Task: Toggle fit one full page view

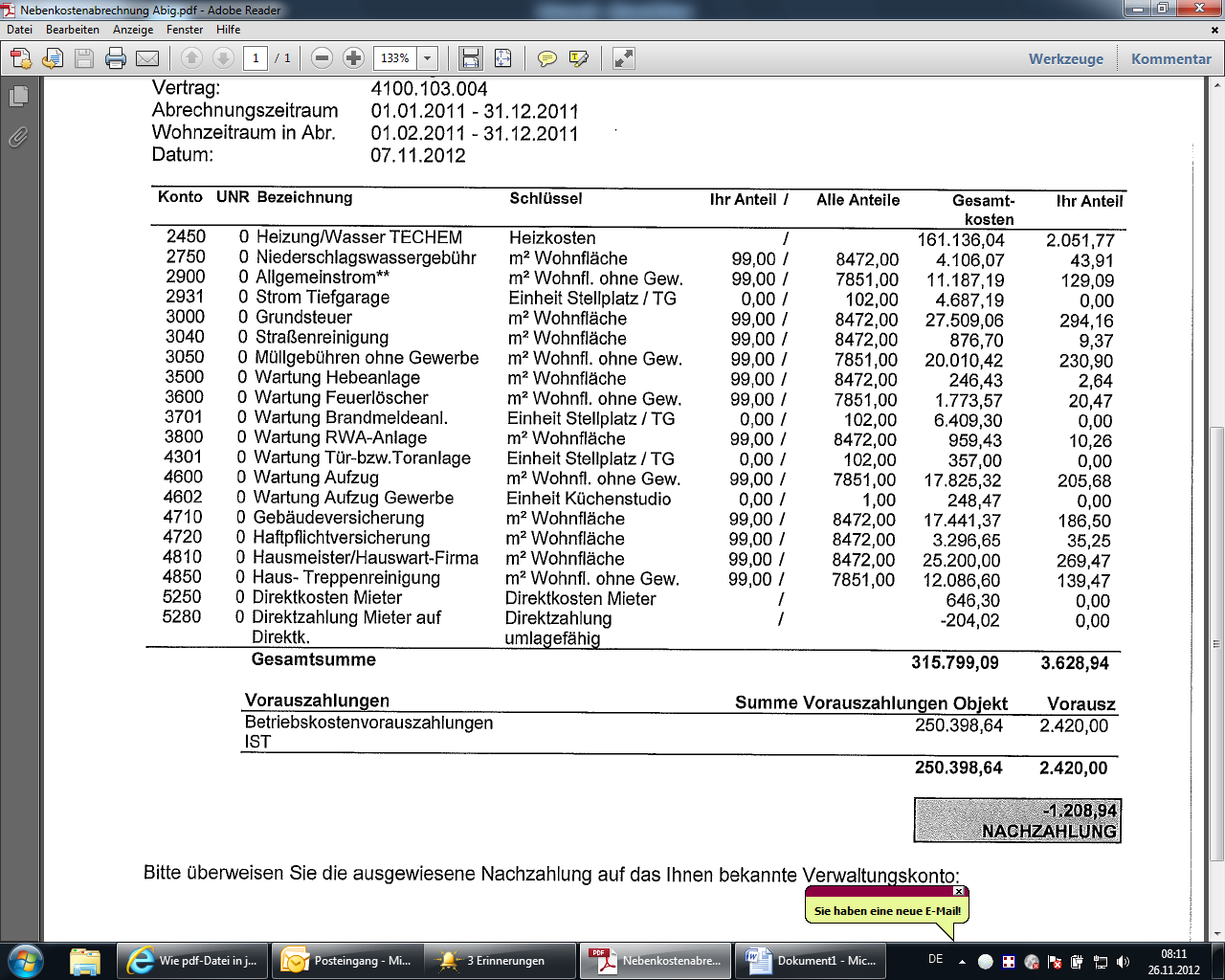Action: point(502,58)
